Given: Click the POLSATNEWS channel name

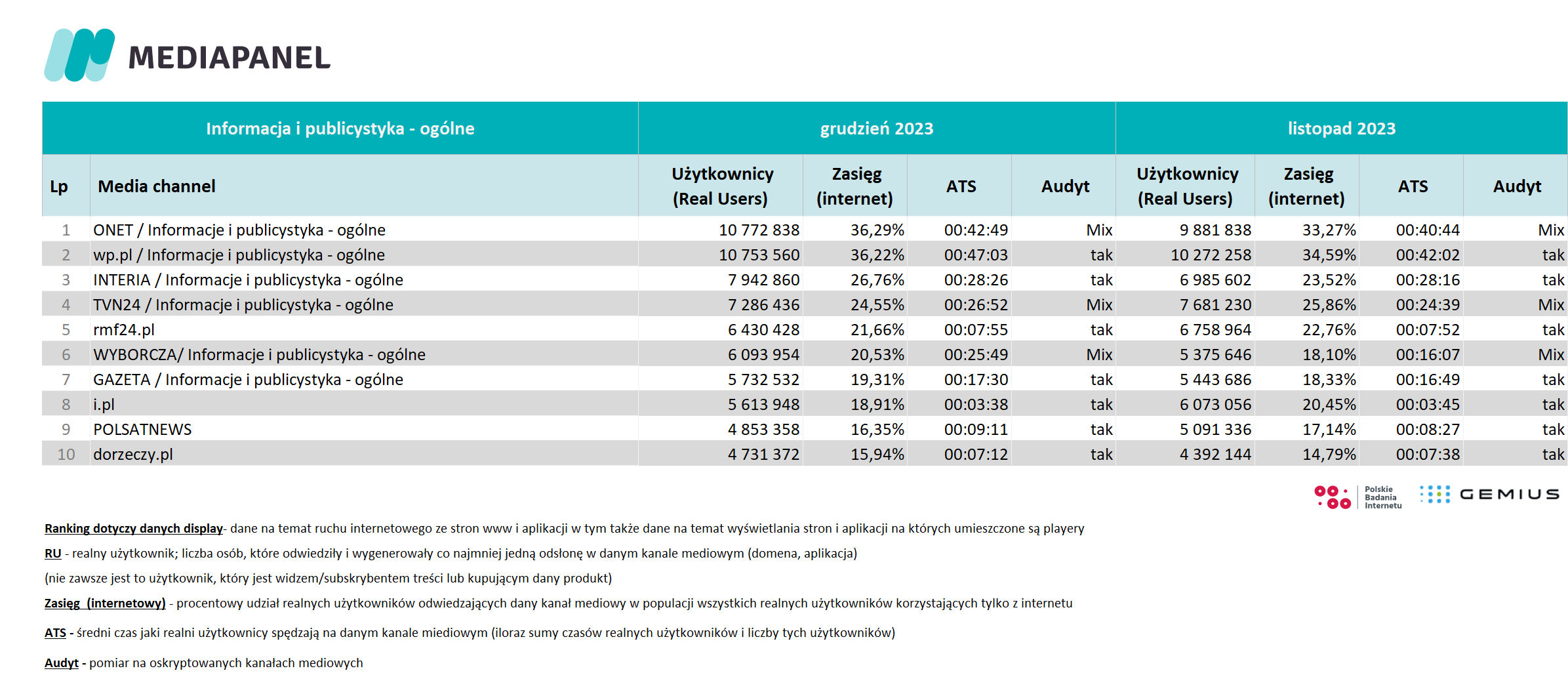Looking at the screenshot, I should [x=142, y=429].
